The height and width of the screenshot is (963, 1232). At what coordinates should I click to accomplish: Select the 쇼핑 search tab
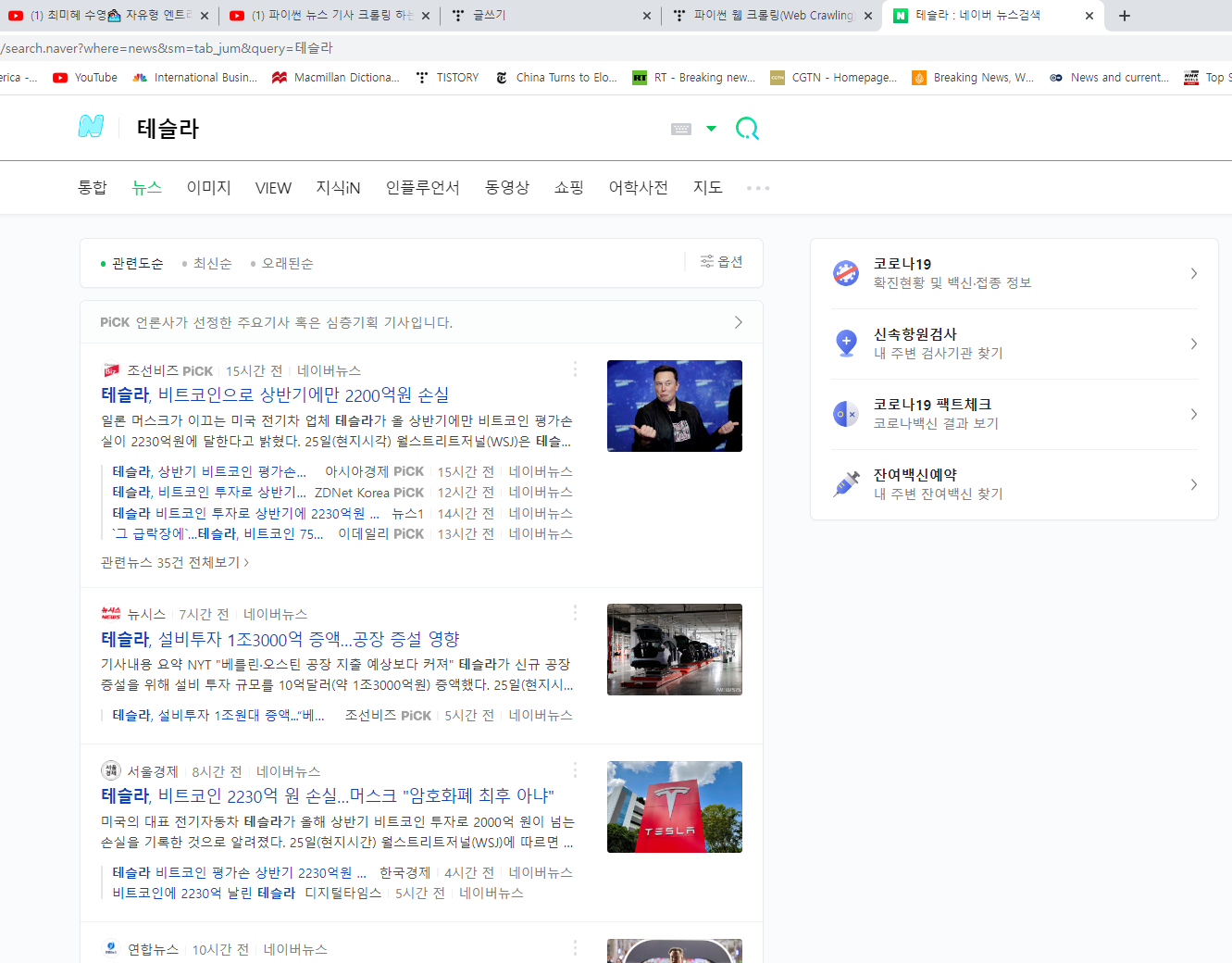[x=569, y=188]
